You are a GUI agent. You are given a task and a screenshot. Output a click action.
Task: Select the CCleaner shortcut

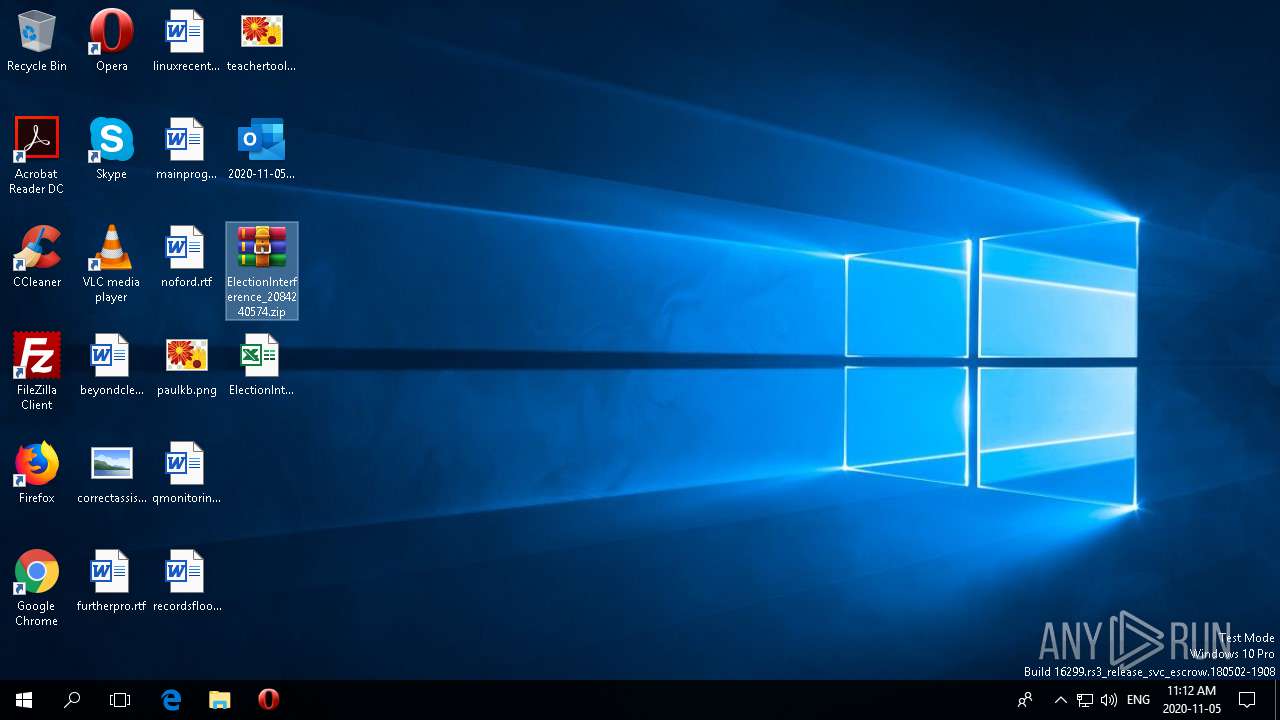coord(37,257)
